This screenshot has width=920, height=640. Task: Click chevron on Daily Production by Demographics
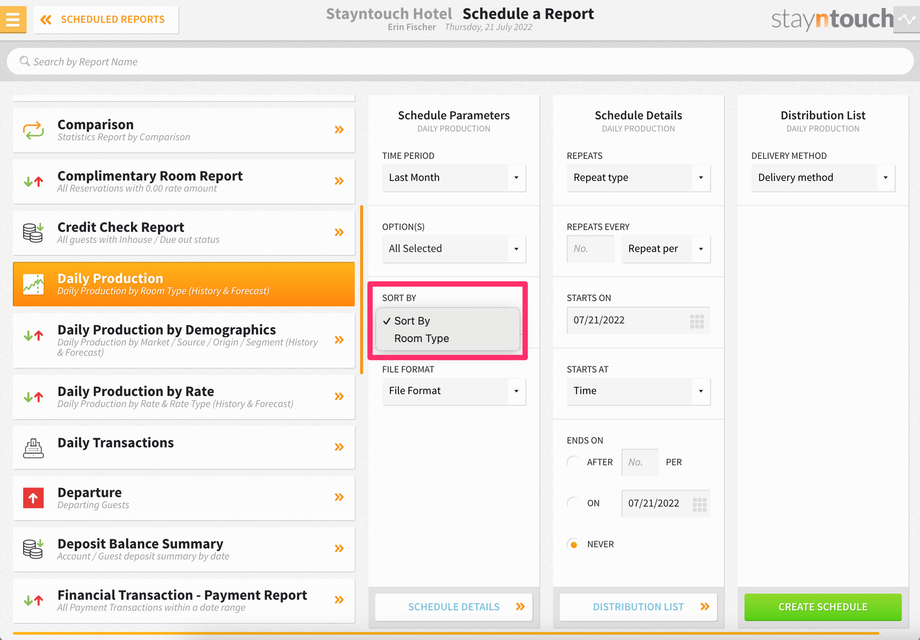pyautogui.click(x=339, y=340)
